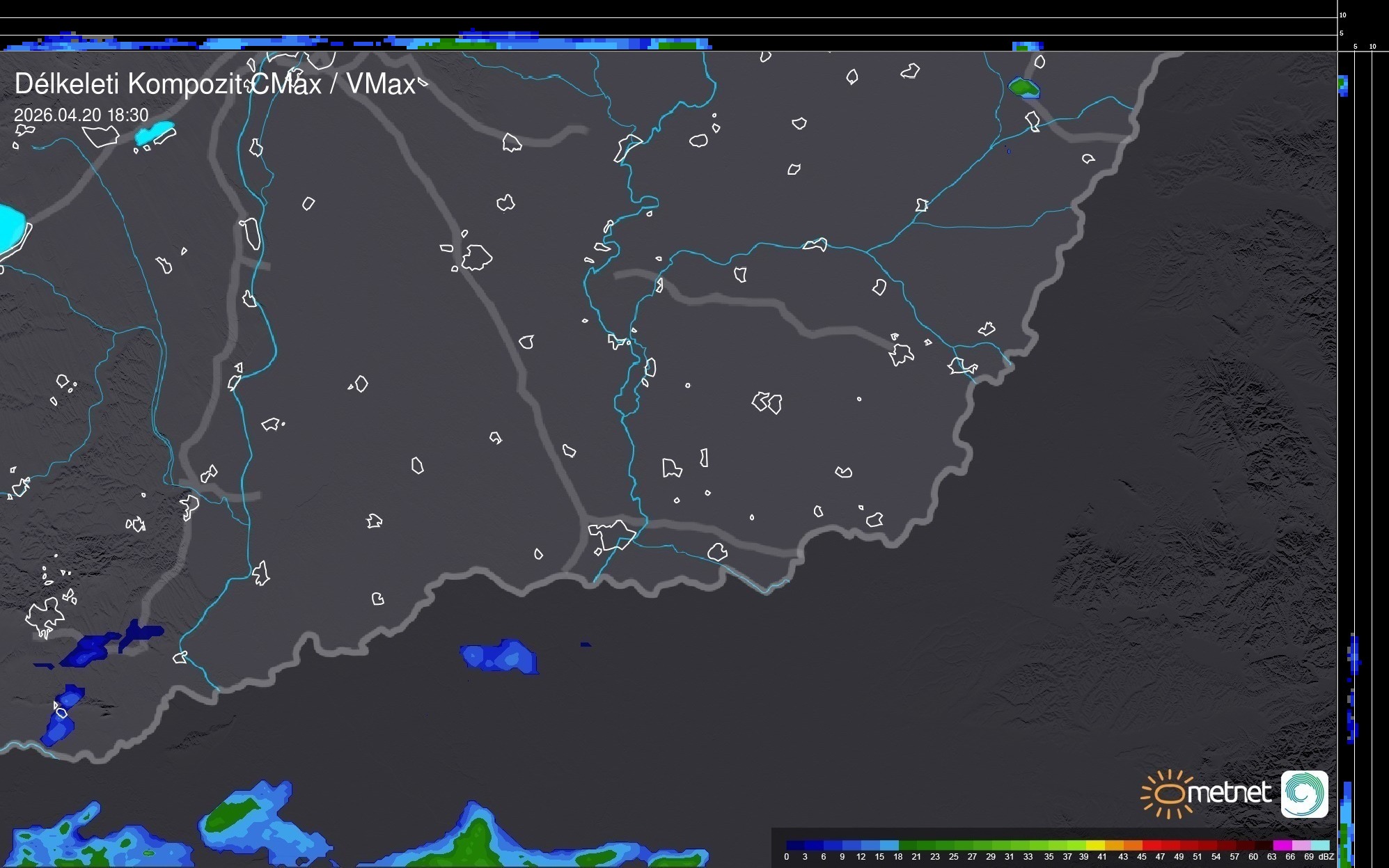Select the bright red 45 dBZ swatch
Viewport: 1389px width, 868px height.
(1152, 845)
